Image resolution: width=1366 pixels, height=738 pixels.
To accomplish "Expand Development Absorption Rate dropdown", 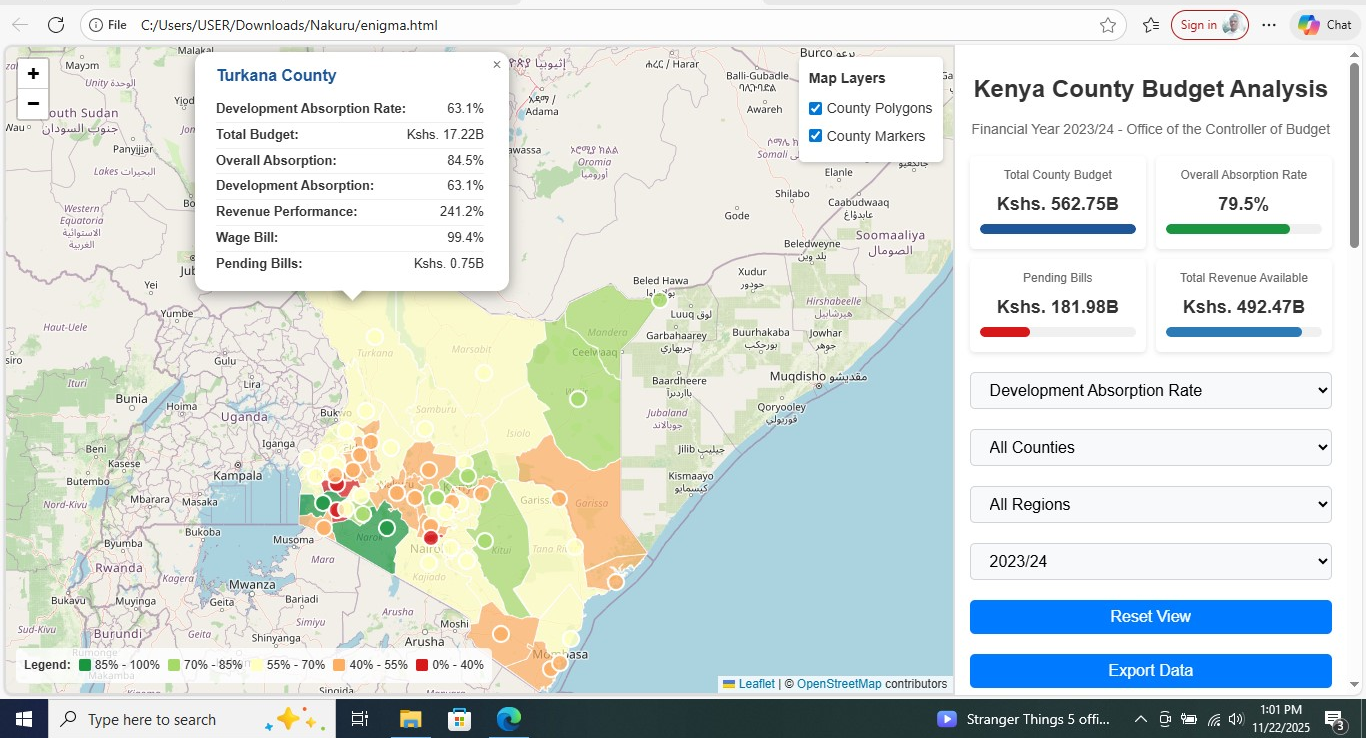I will point(1150,391).
